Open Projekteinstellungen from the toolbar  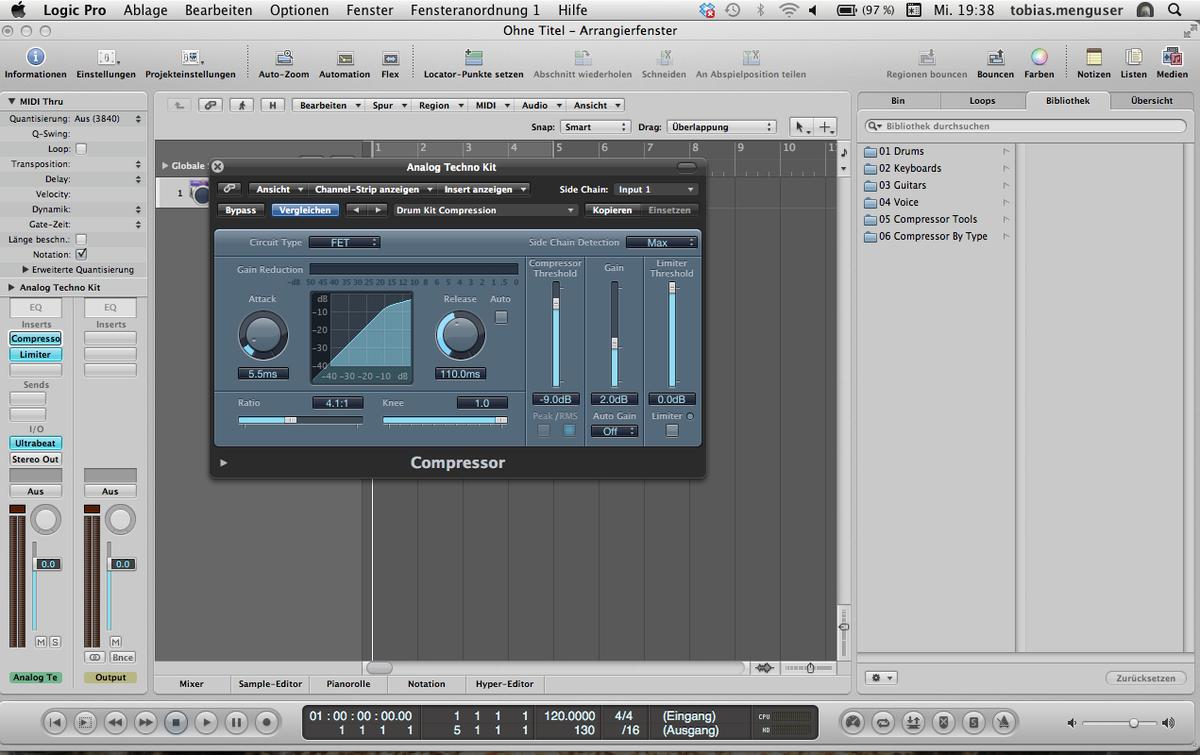[x=190, y=57]
